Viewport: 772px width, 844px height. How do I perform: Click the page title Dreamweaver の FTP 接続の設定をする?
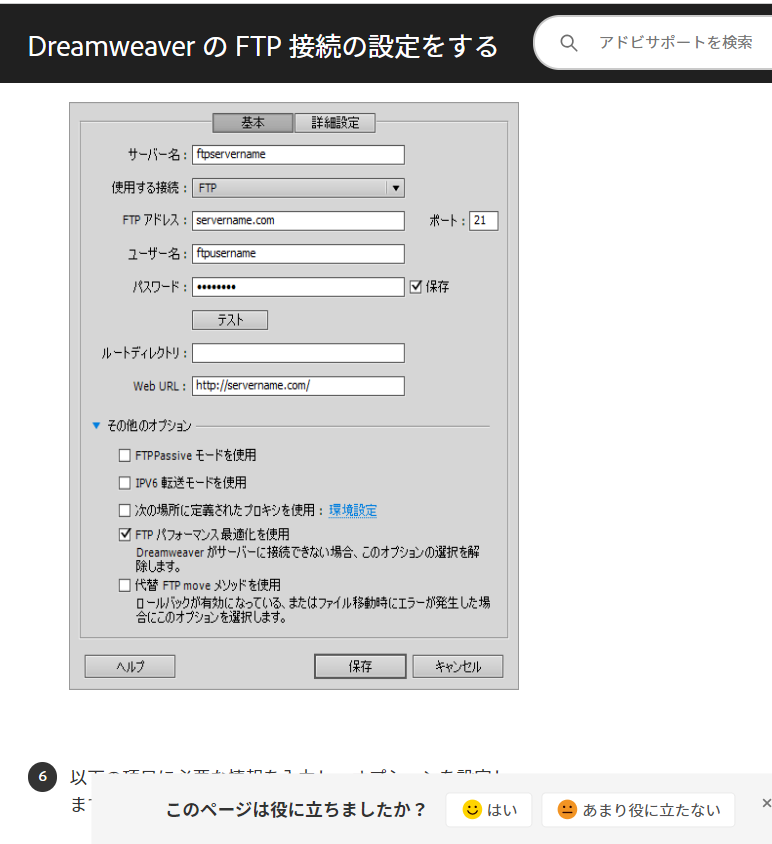pos(263,46)
